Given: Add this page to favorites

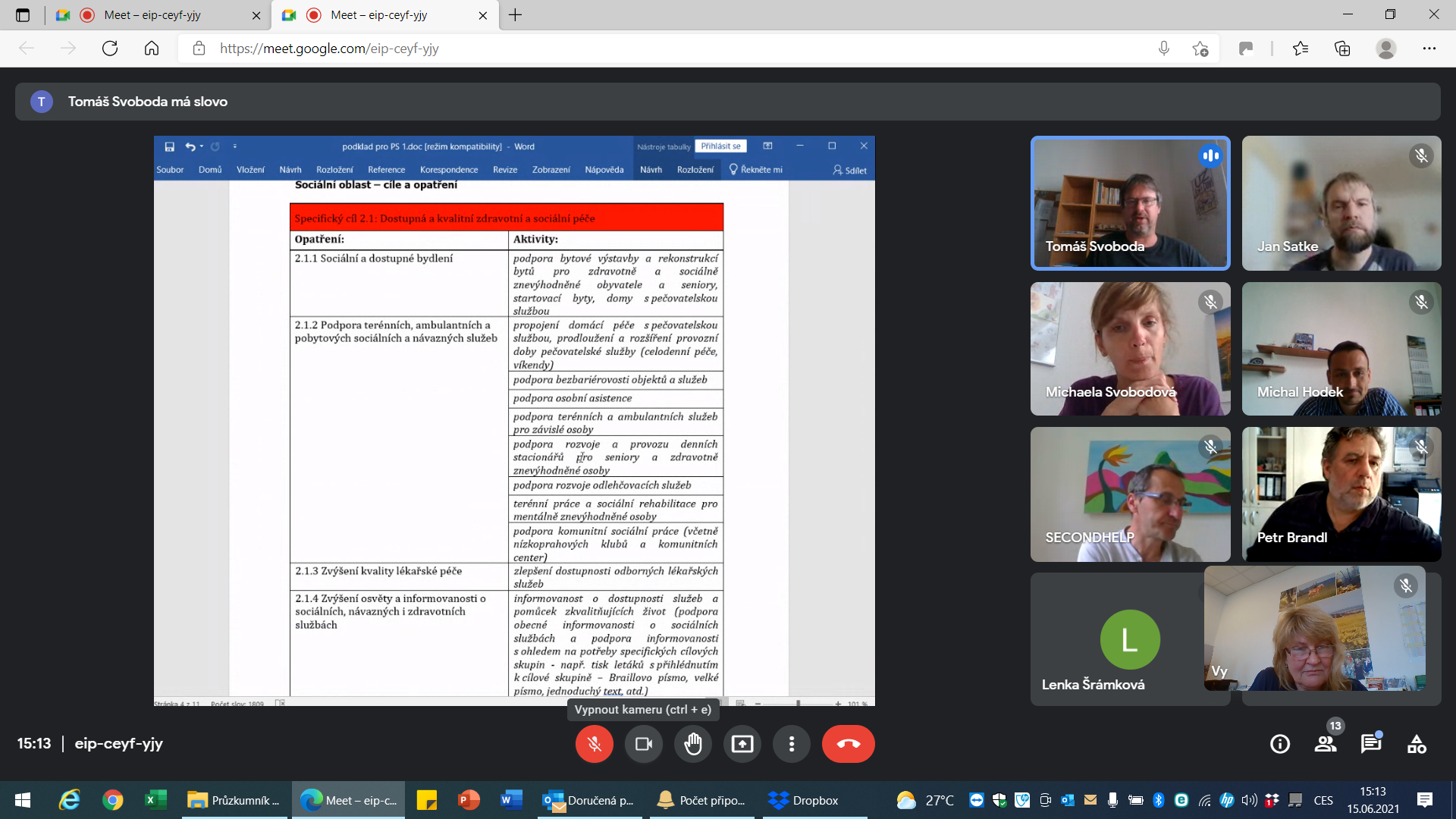Looking at the screenshot, I should tap(1200, 49).
